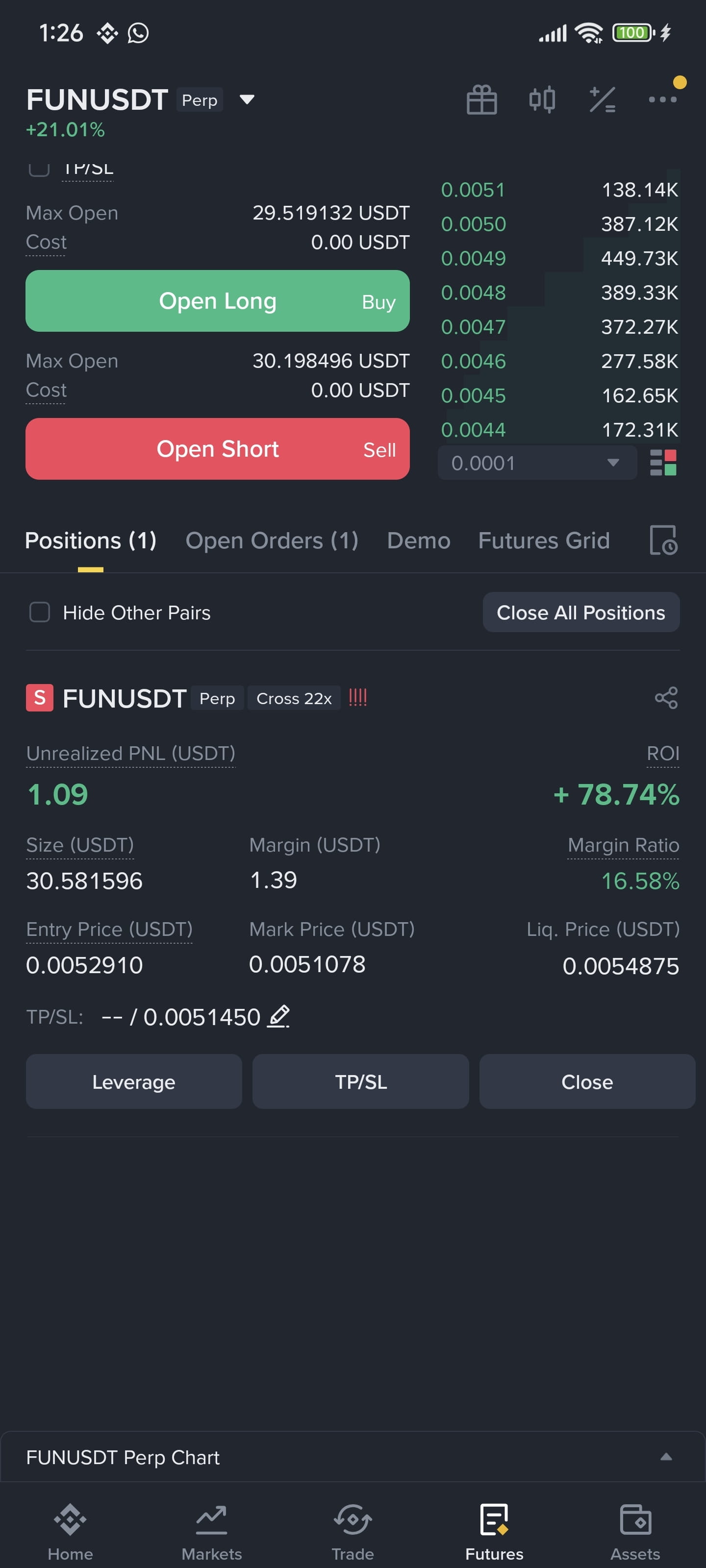Open the FUNUSDT pair selector dropdown arrow
The image size is (706, 1568).
(x=247, y=99)
